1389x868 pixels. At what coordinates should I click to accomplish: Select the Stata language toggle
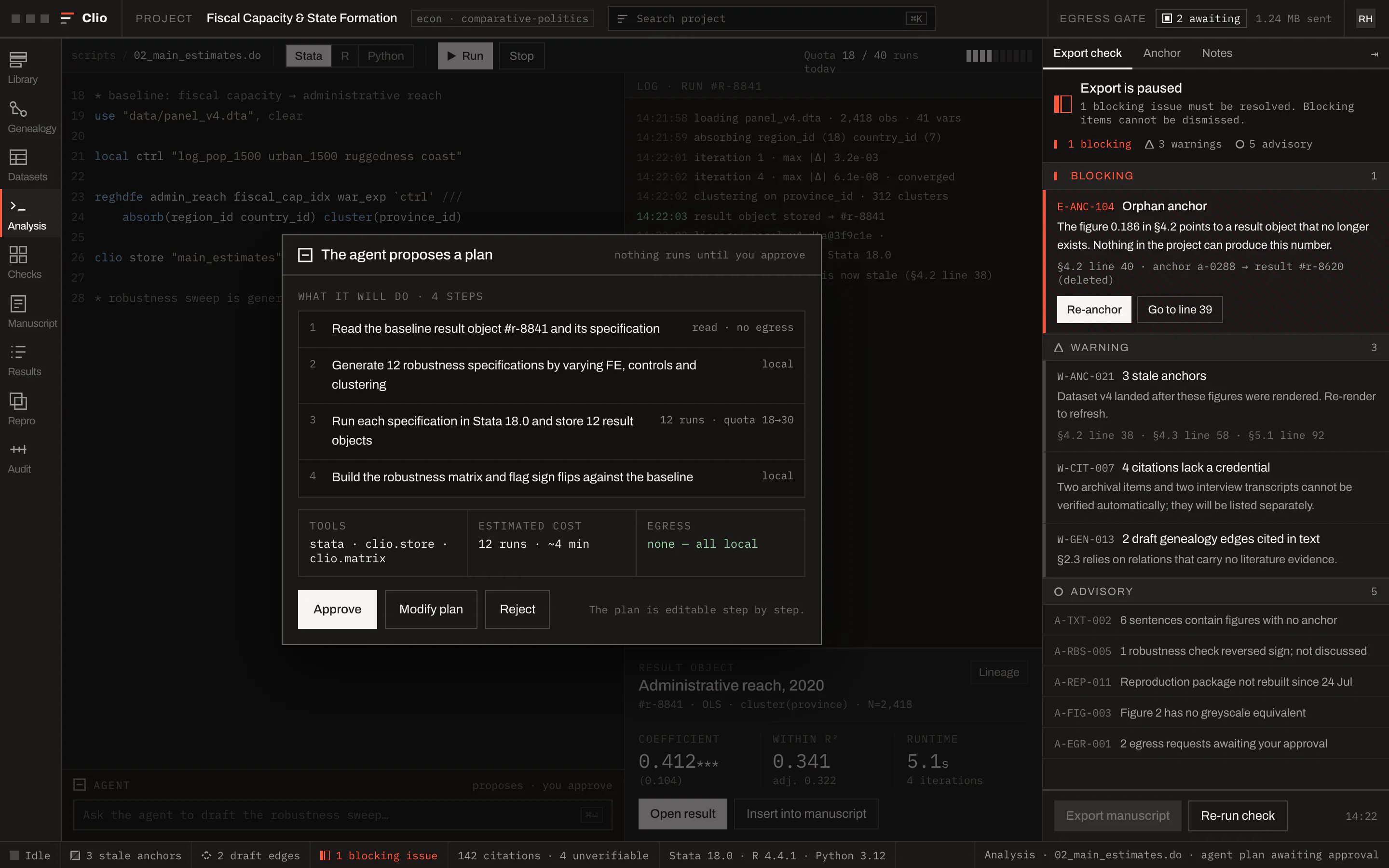(x=308, y=55)
